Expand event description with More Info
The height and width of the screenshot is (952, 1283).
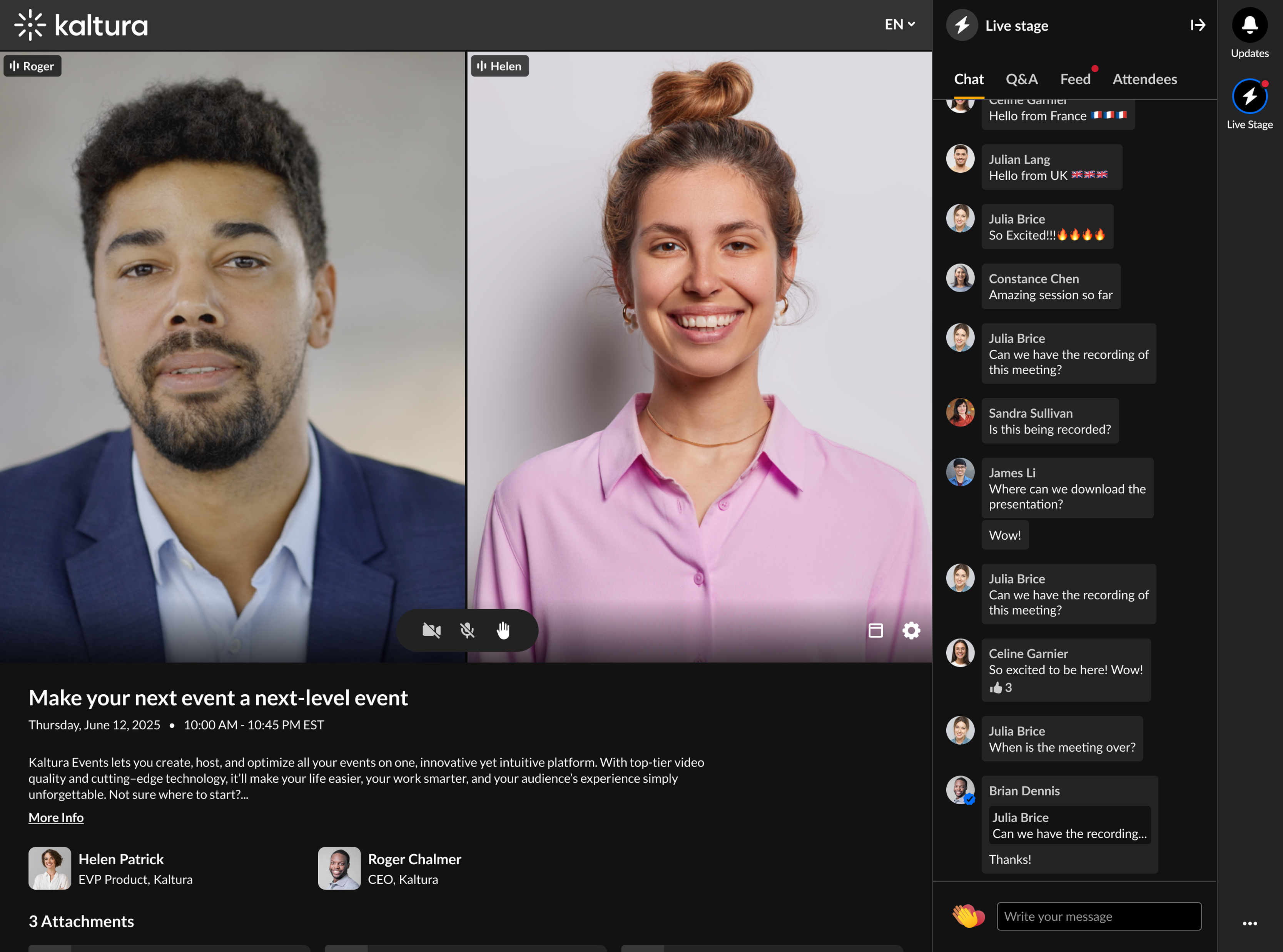[56, 817]
